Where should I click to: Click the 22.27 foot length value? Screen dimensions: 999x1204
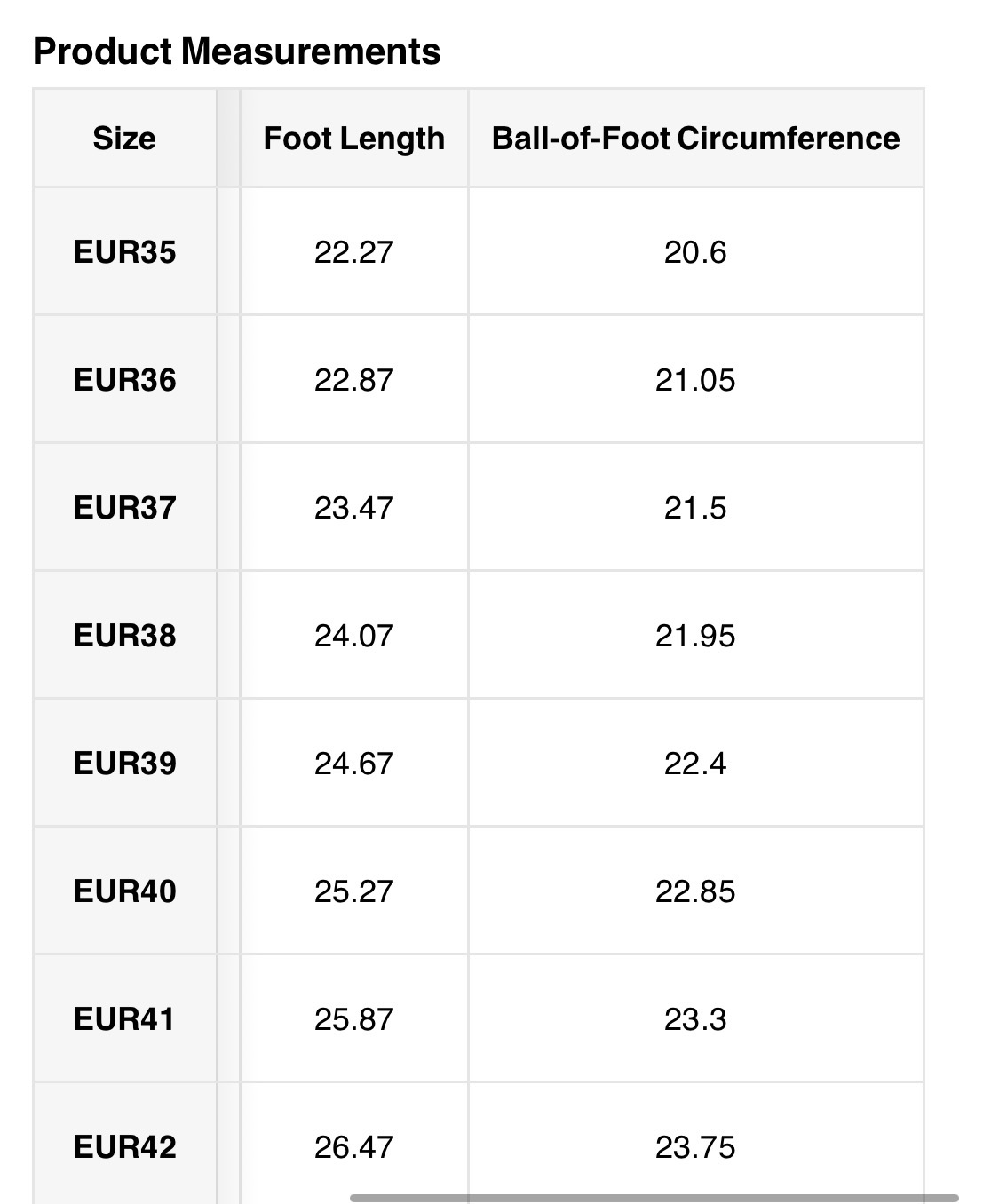(x=353, y=252)
